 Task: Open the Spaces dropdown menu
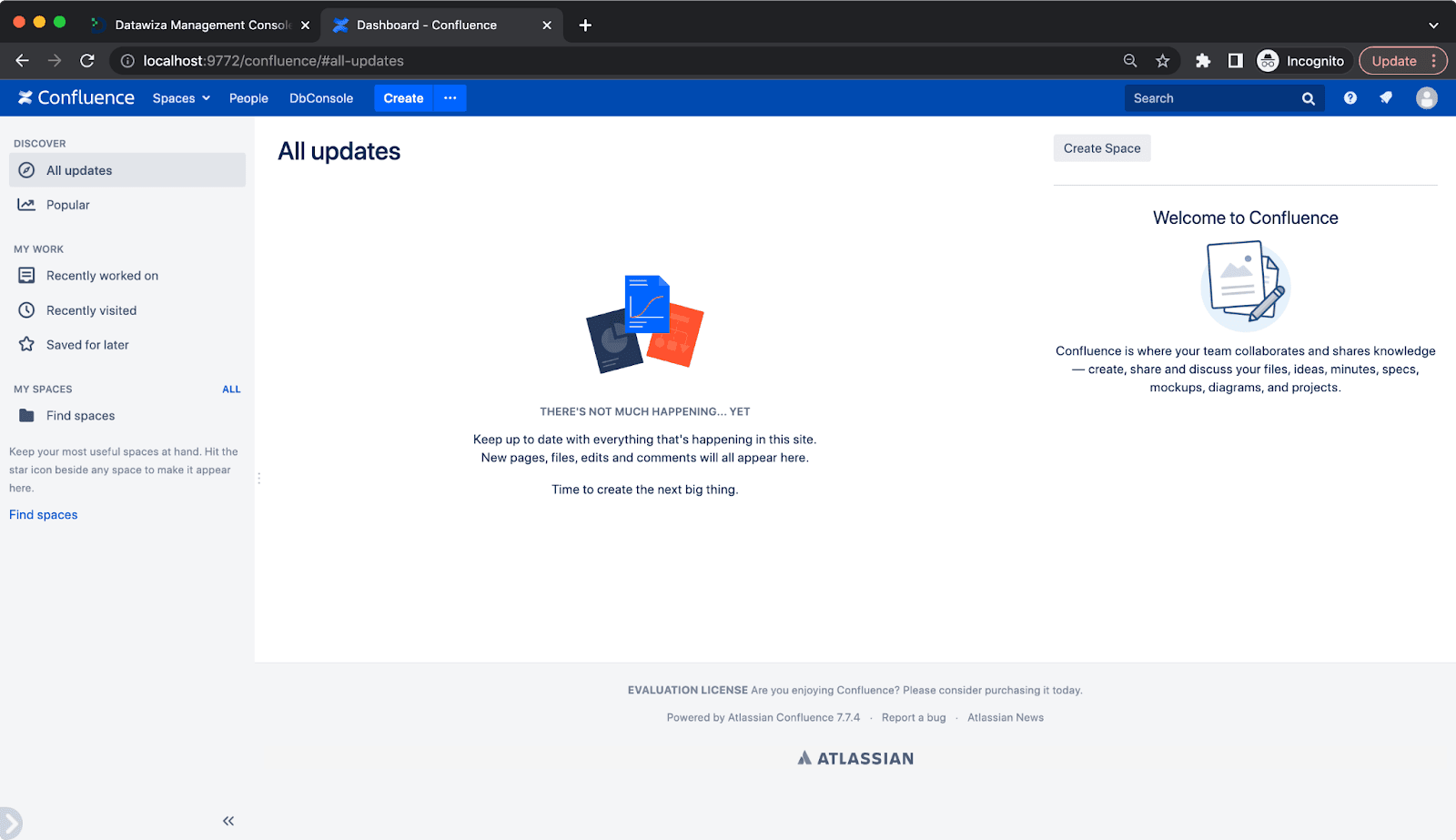point(181,98)
